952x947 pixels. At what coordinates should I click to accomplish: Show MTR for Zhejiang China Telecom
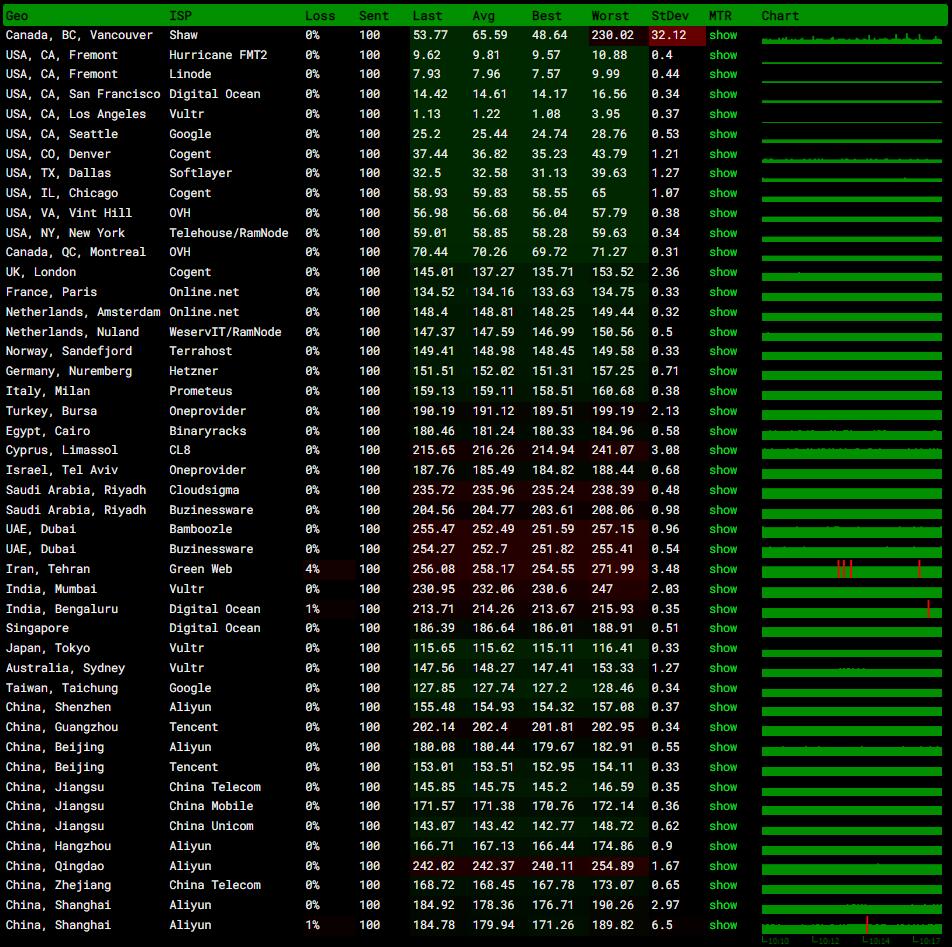click(x=723, y=884)
